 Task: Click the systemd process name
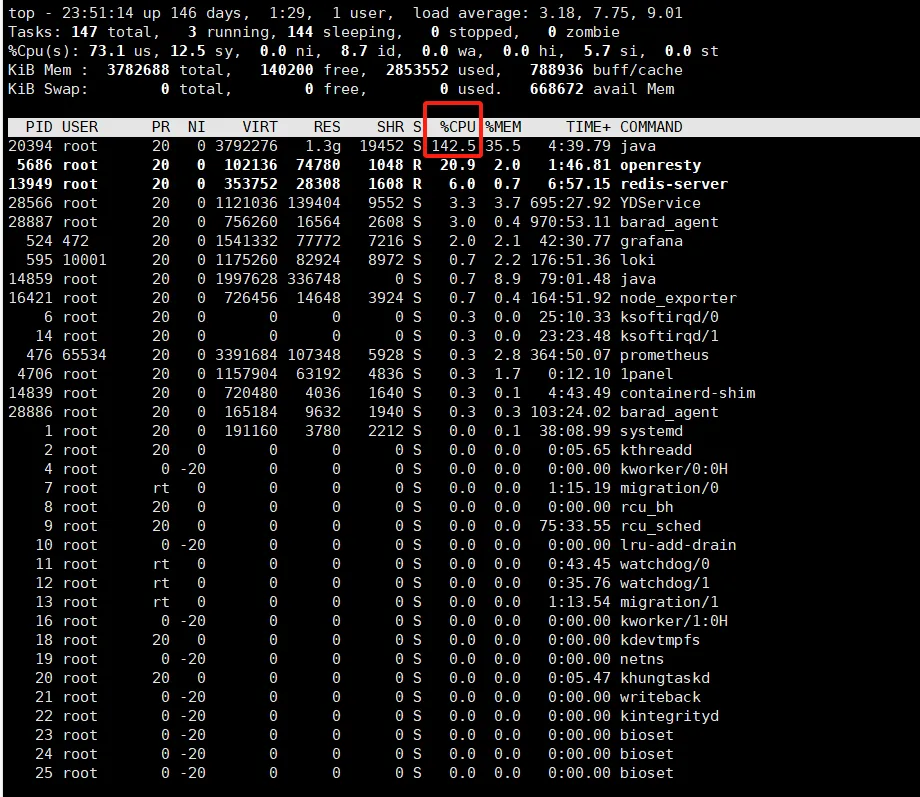(651, 431)
